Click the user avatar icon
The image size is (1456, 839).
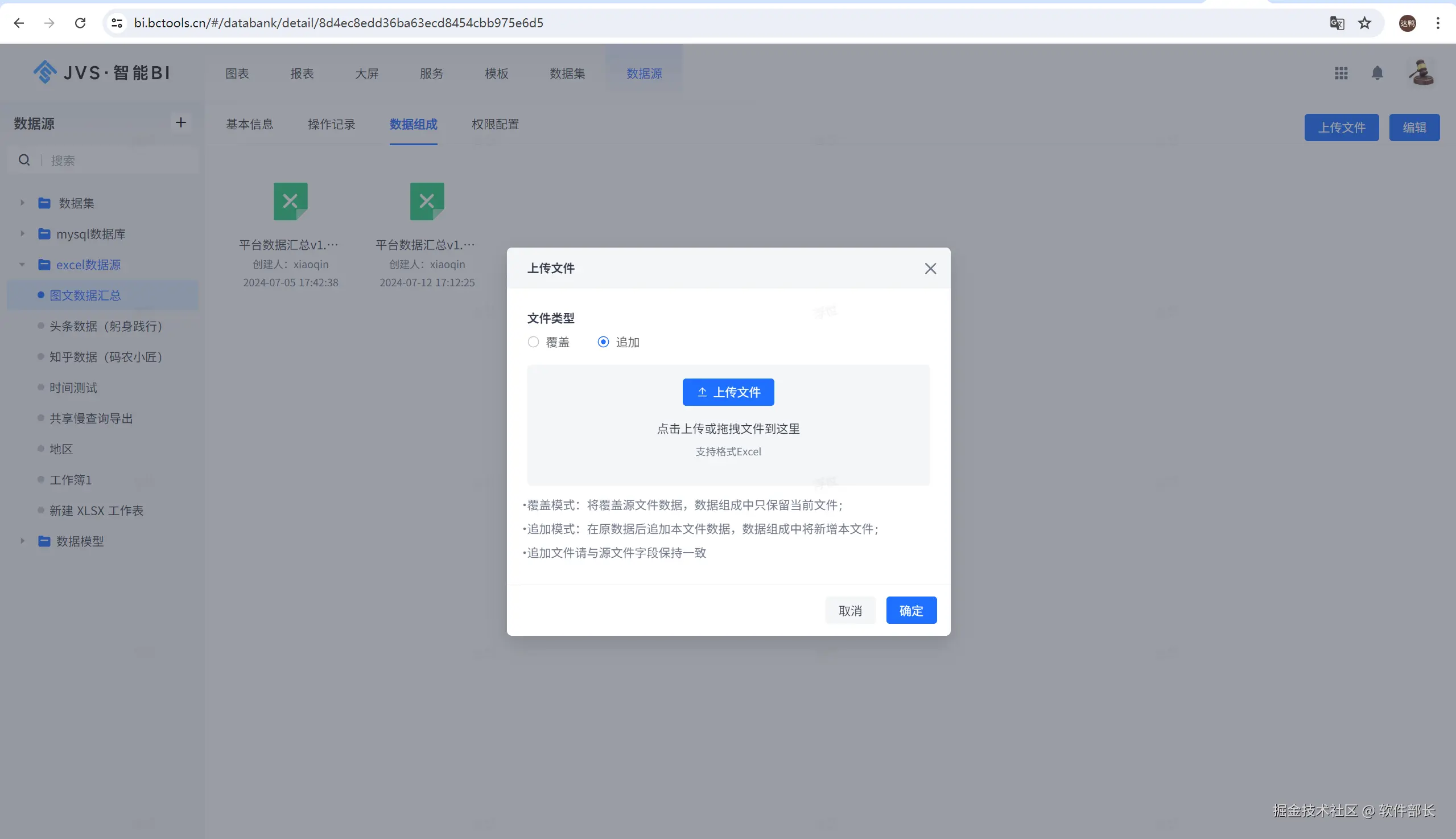point(1421,73)
